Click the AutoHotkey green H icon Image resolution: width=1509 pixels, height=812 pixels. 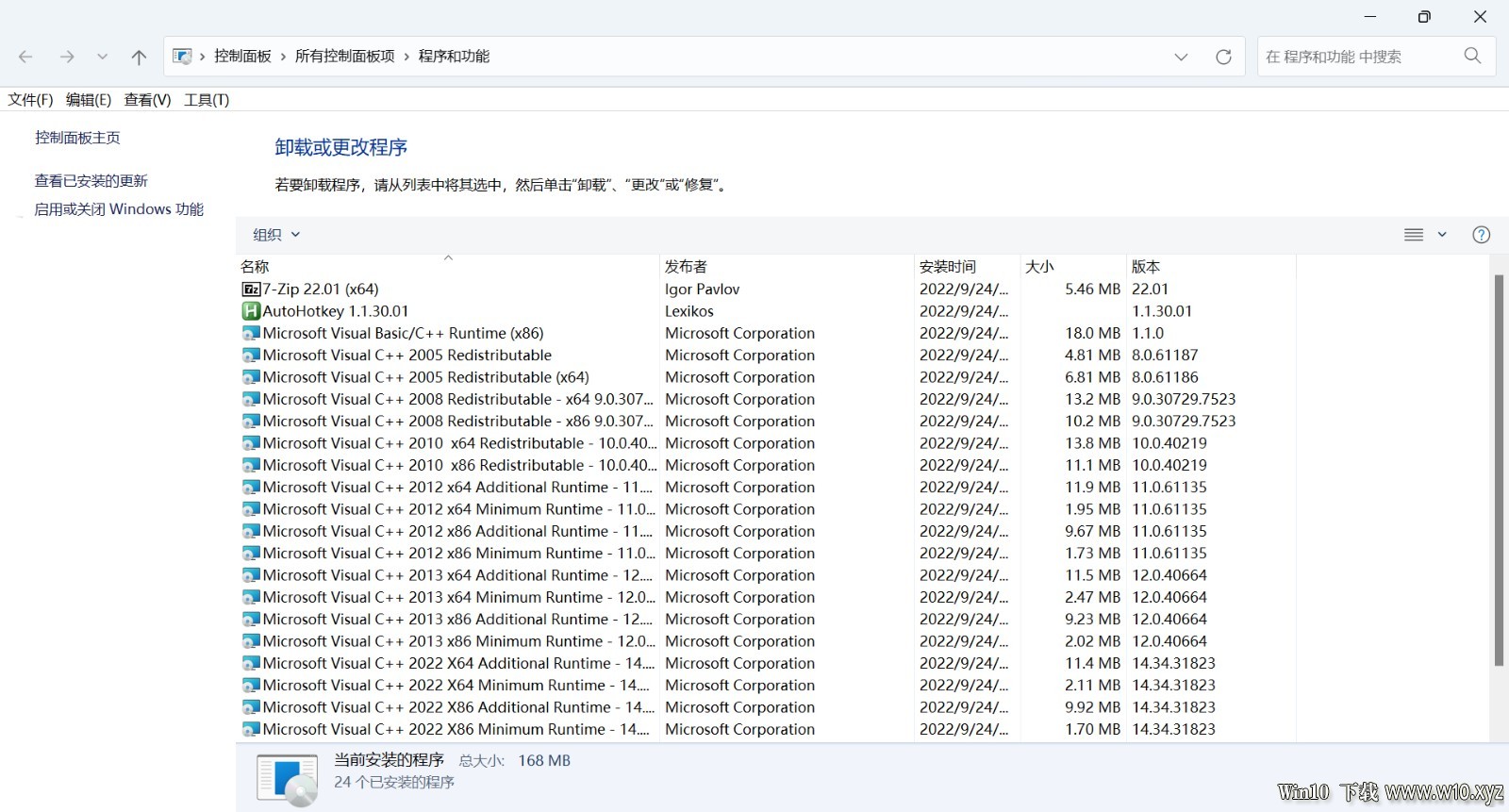[x=251, y=311]
